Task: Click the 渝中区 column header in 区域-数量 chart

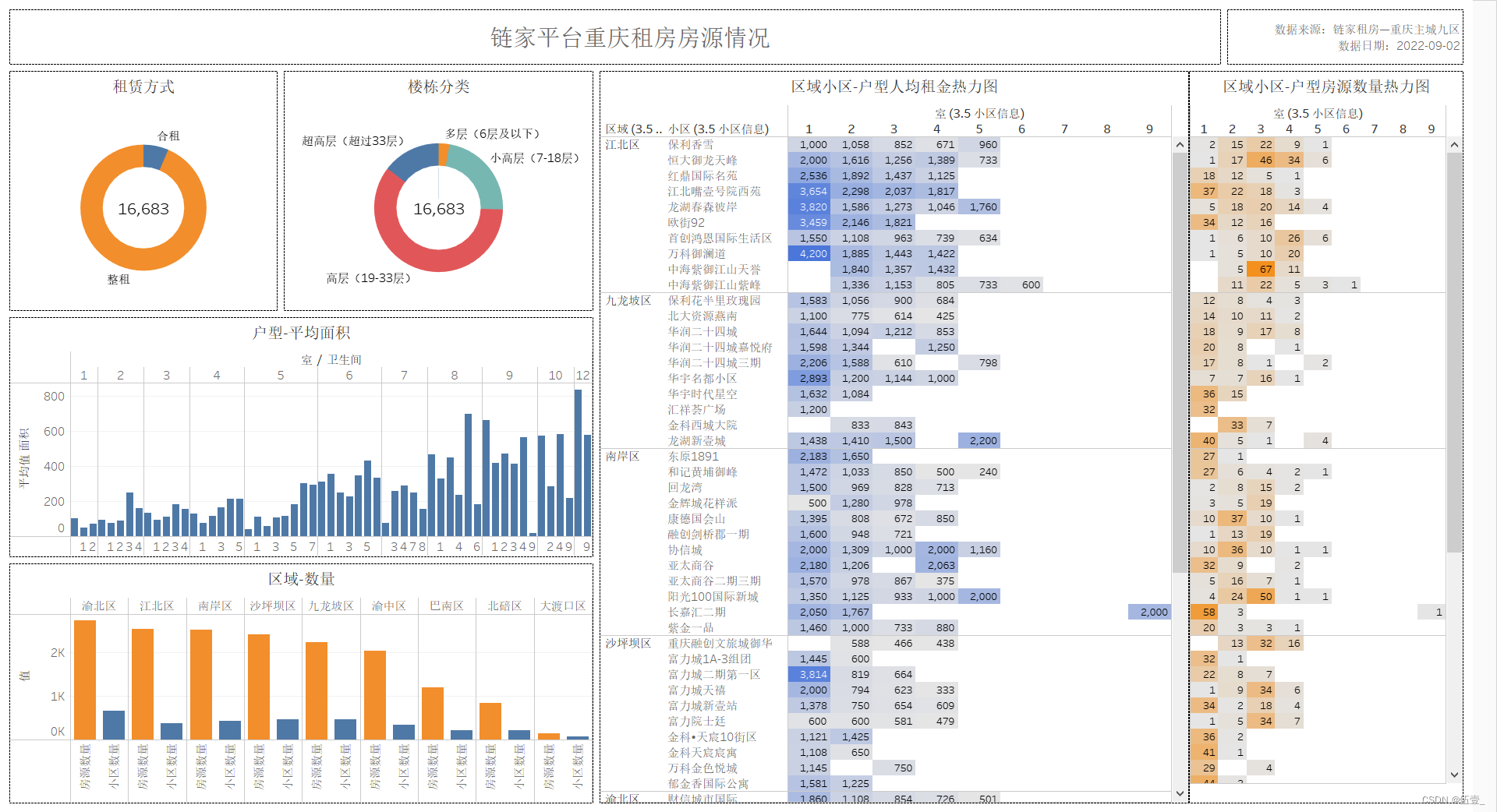Action: tap(389, 606)
